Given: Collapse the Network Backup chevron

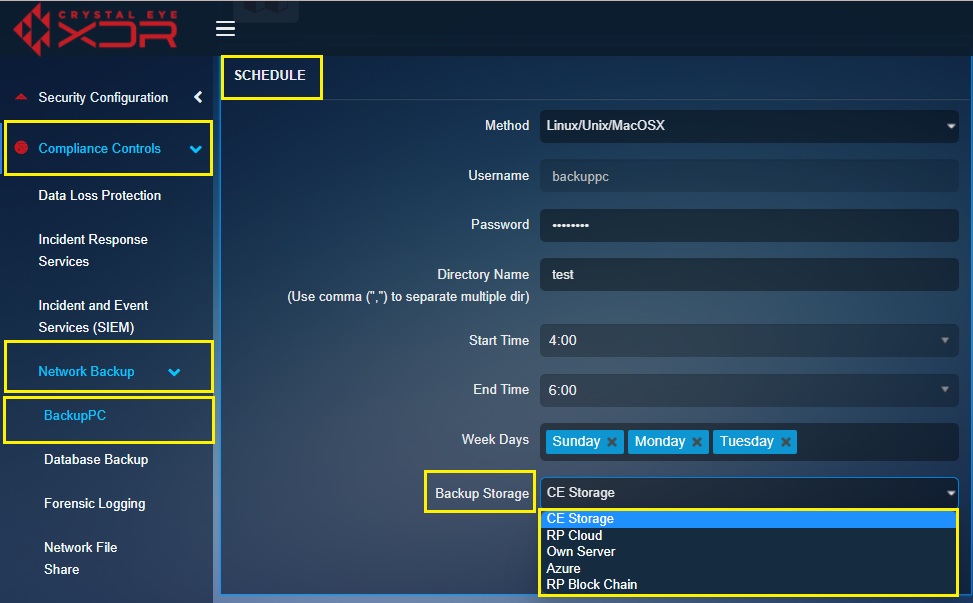Looking at the screenshot, I should pos(174,372).
